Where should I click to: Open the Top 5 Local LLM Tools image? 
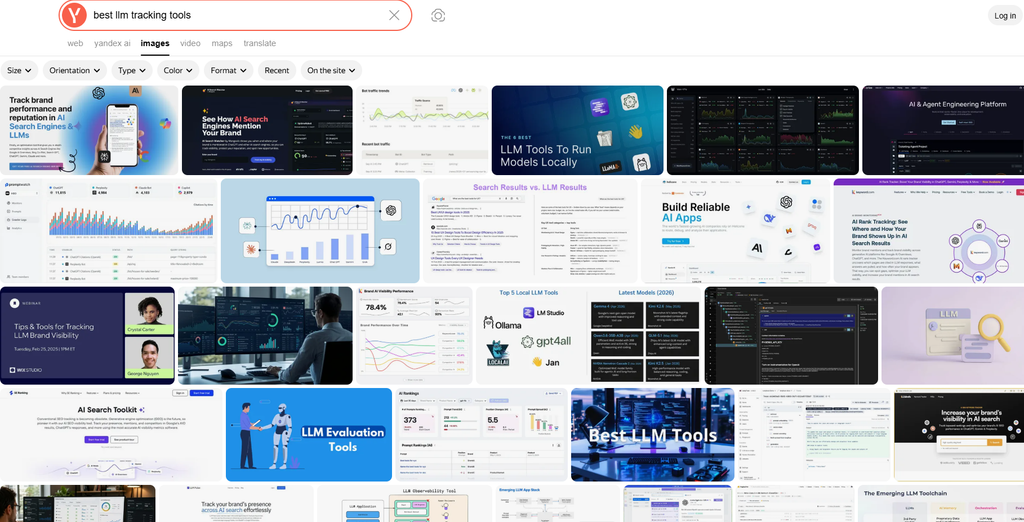tap(588, 335)
